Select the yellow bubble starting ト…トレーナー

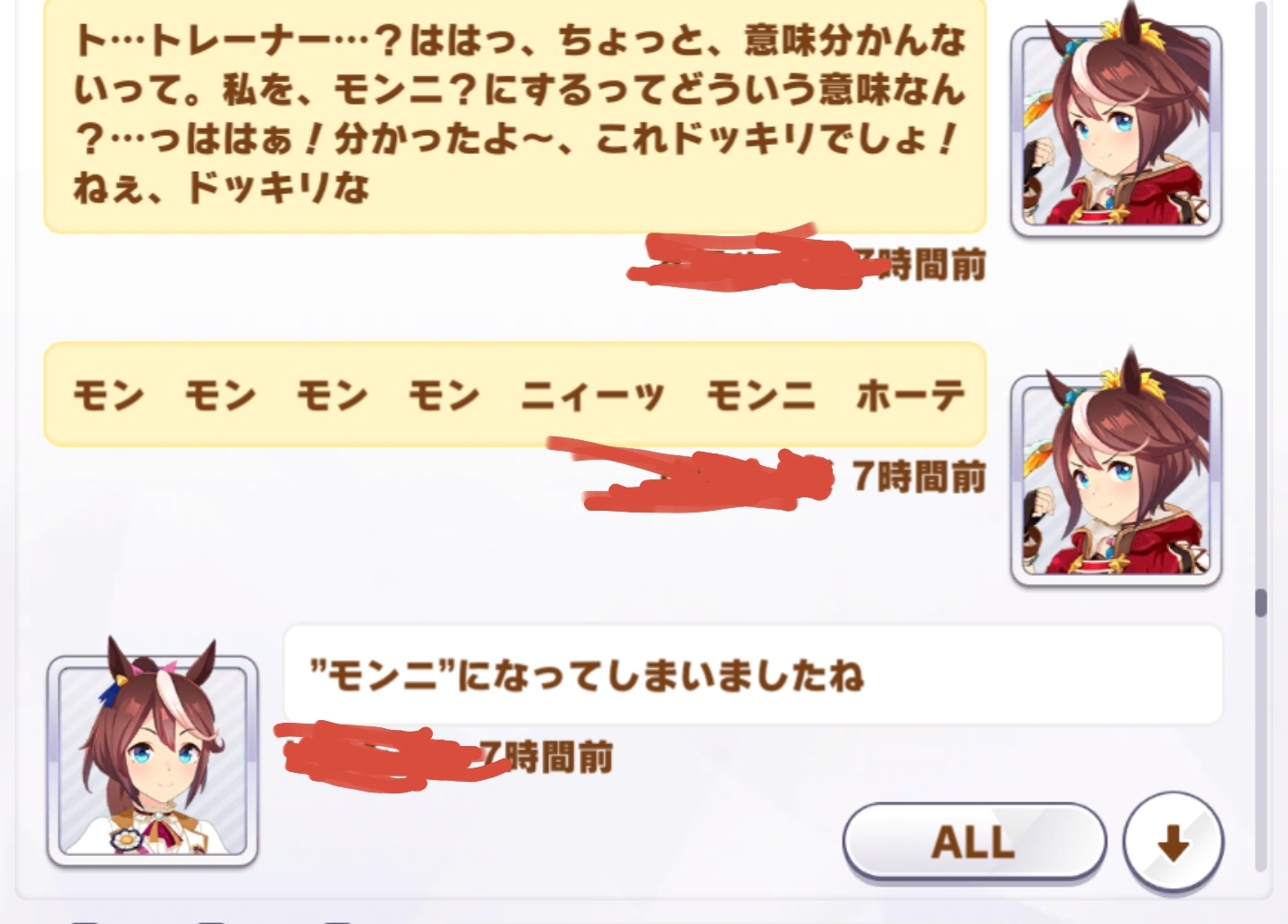[x=515, y=114]
